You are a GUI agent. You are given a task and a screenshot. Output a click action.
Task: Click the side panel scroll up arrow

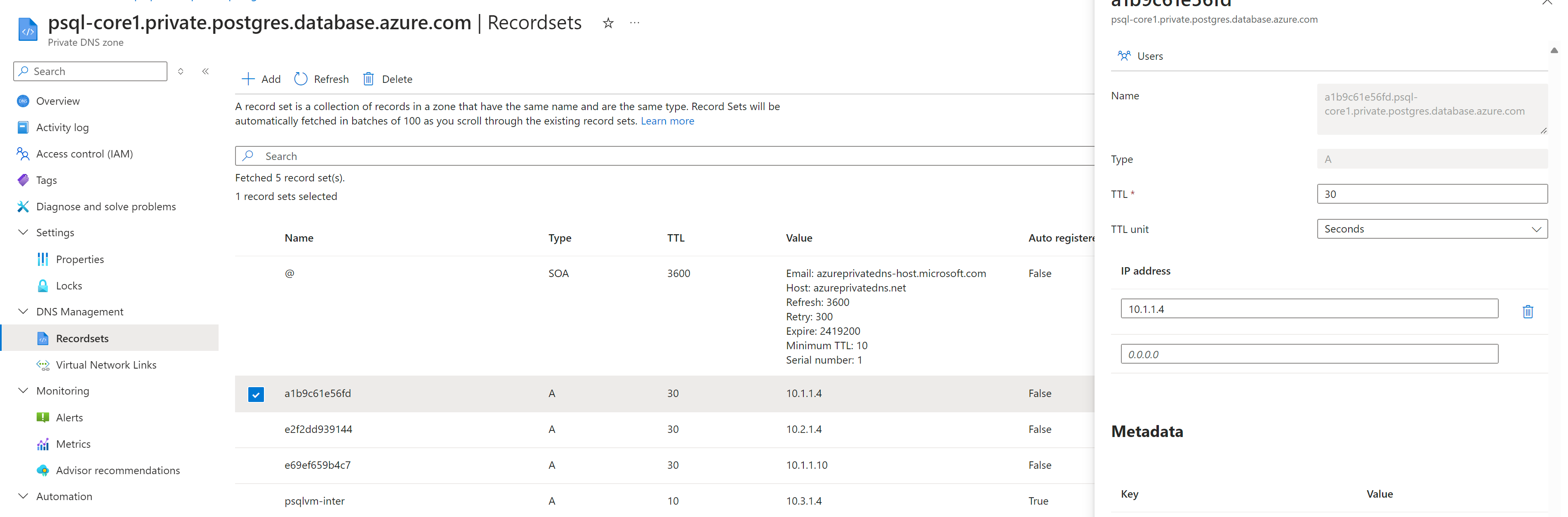tap(1554, 50)
